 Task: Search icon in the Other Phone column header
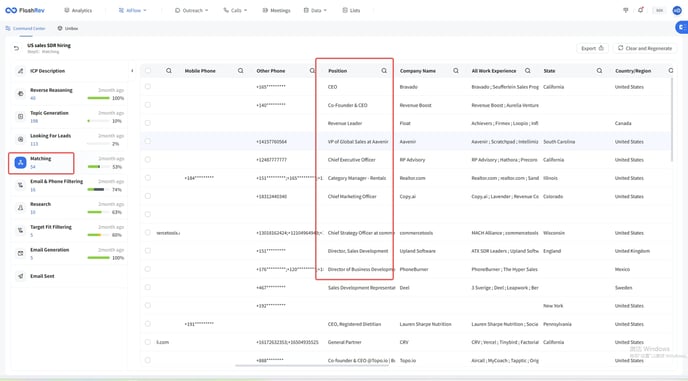click(x=312, y=71)
